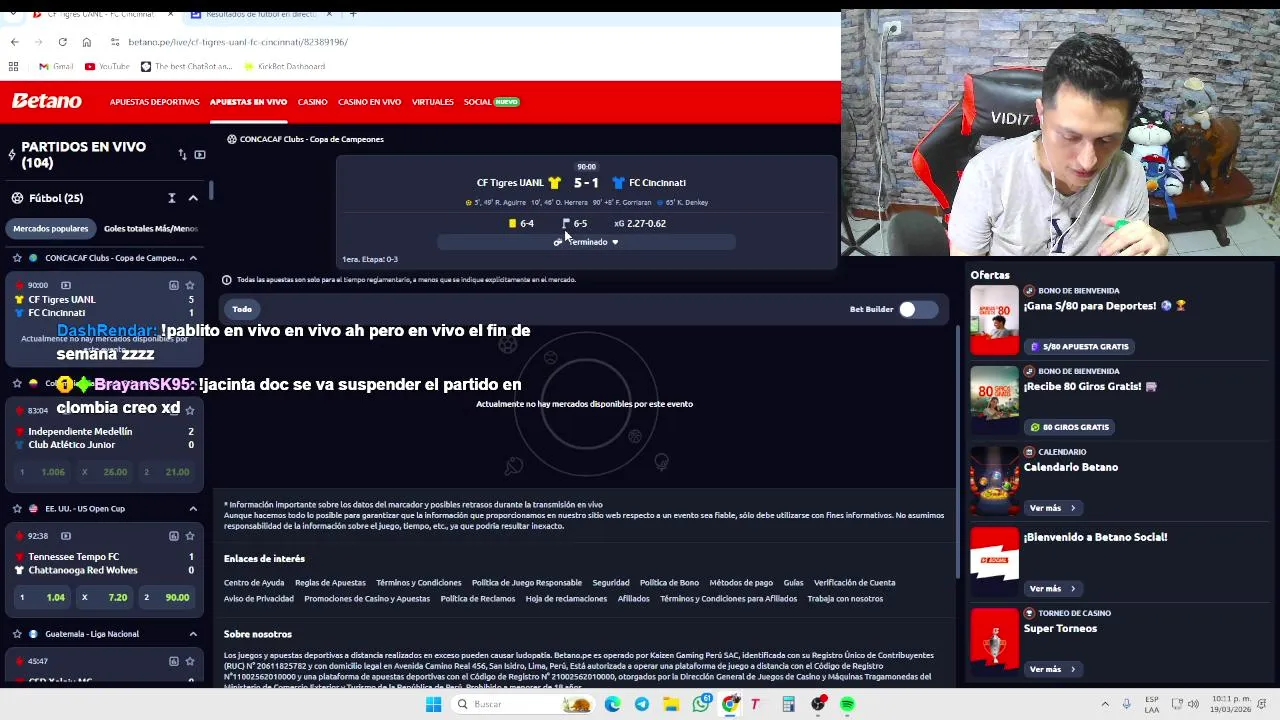Click the live stream filter icon in Partidos en Vivo header
This screenshot has height=720, width=1280.
[x=200, y=154]
